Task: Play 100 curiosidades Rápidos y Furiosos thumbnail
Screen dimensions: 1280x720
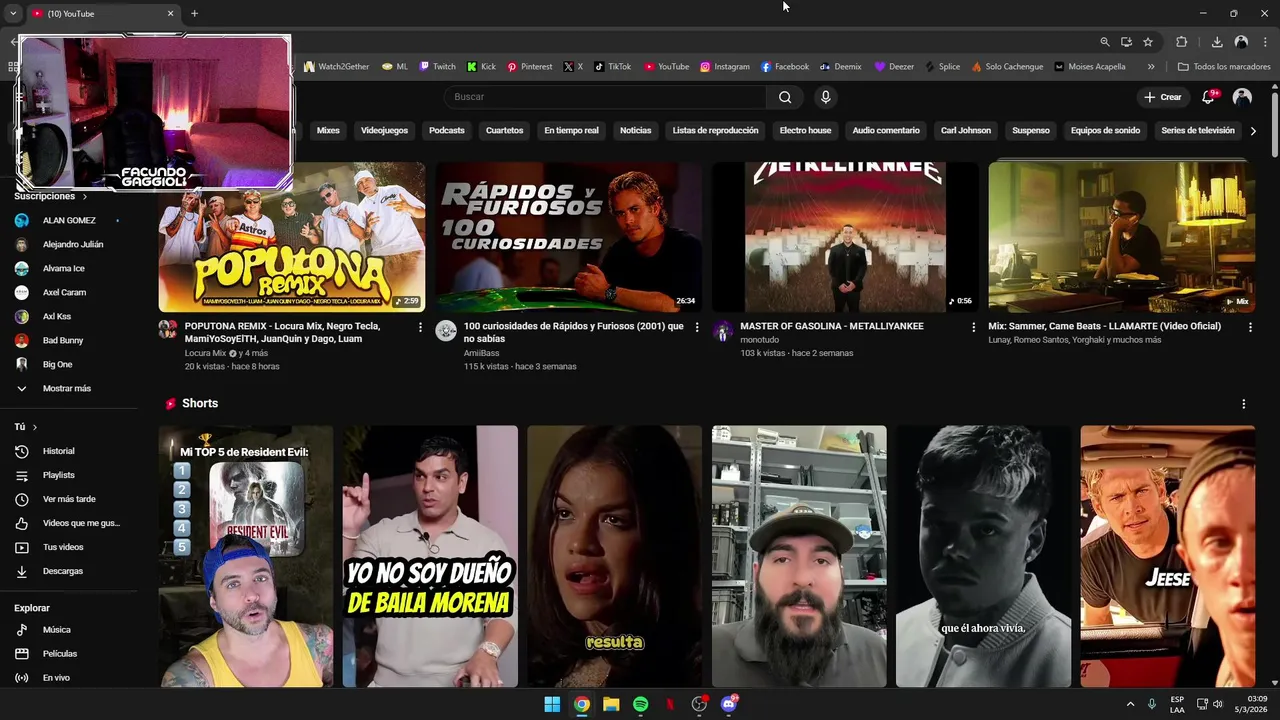Action: (568, 237)
